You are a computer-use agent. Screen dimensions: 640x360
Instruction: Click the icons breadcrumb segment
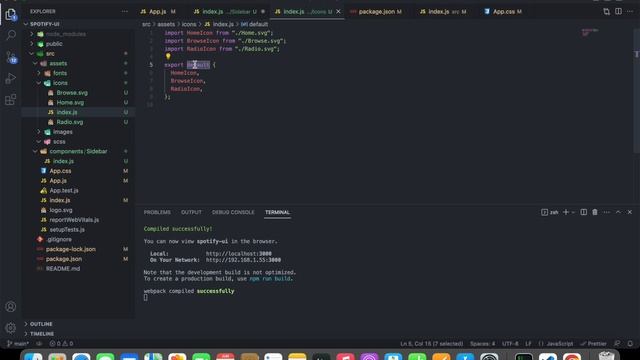(189, 24)
